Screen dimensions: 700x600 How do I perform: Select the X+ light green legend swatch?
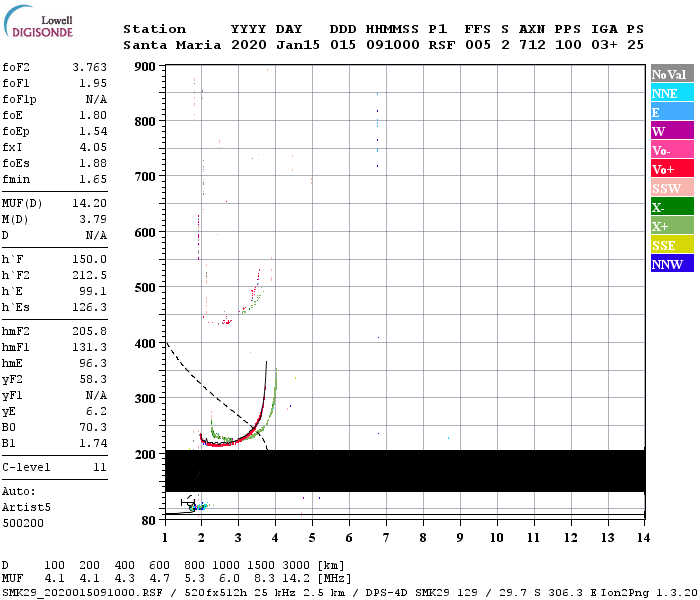pyautogui.click(x=672, y=226)
